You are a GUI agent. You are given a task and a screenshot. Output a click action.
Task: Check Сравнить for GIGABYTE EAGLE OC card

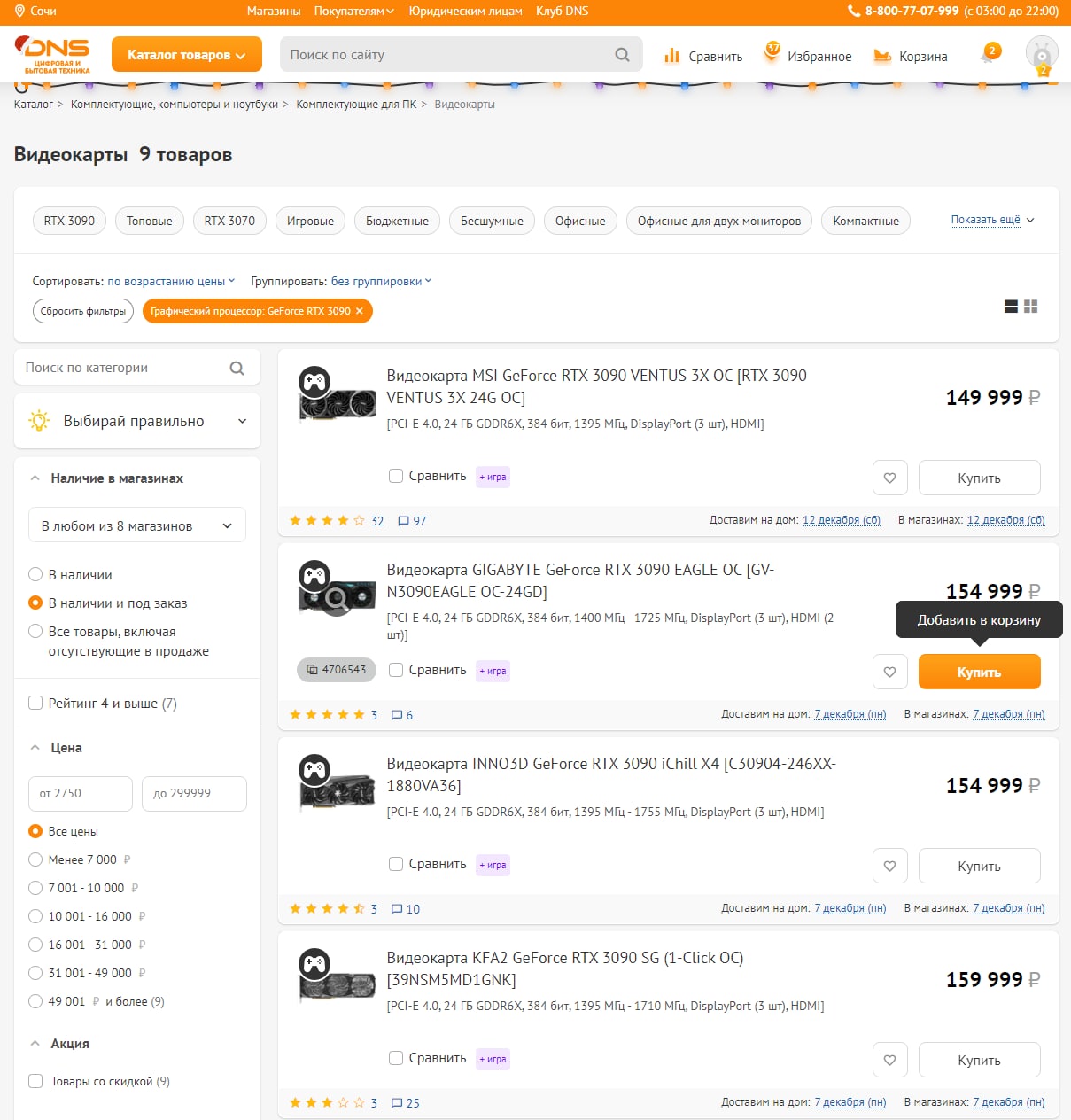[396, 670]
